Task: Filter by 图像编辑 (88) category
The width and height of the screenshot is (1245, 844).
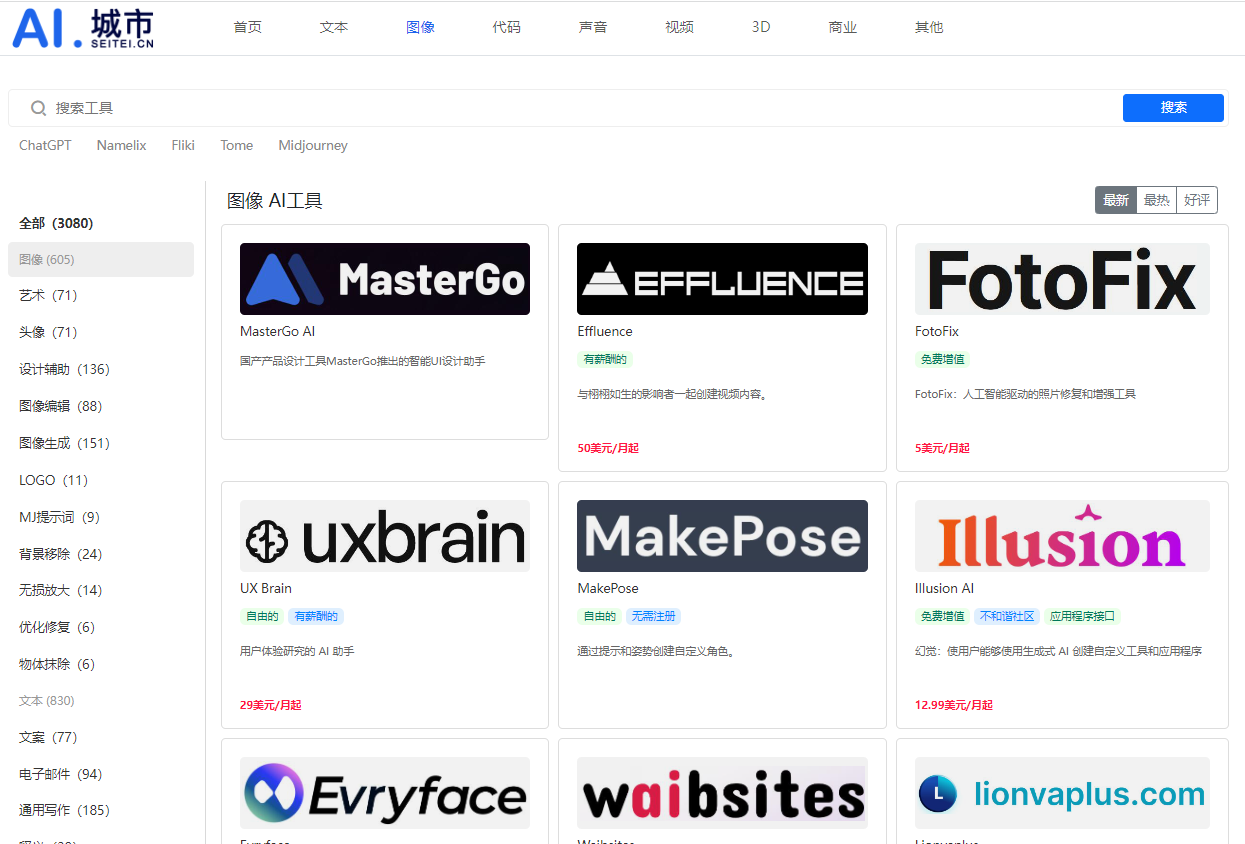Action: point(60,406)
